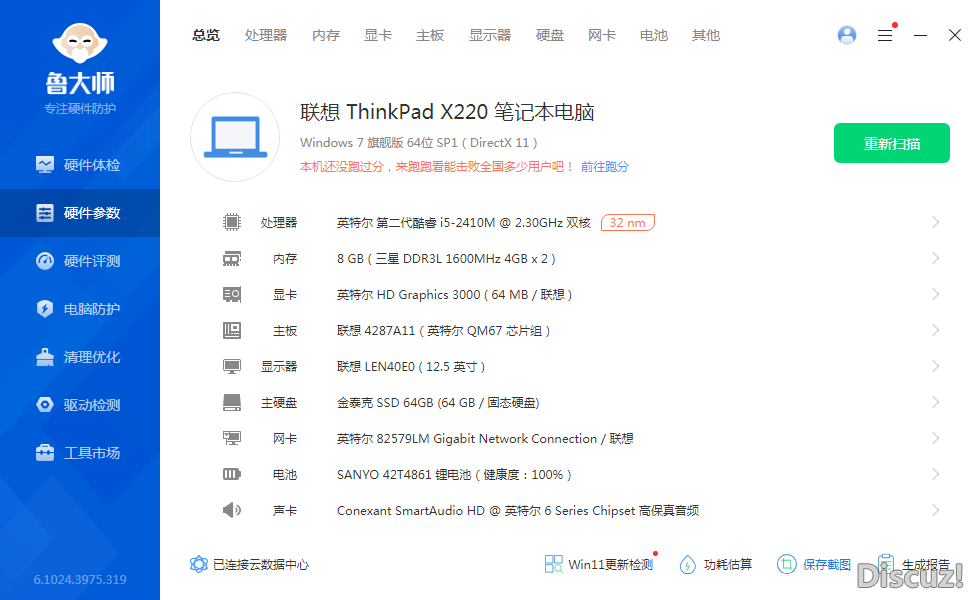The image size is (980, 600).
Task: Switch to the 处理器 tab
Action: click(266, 35)
